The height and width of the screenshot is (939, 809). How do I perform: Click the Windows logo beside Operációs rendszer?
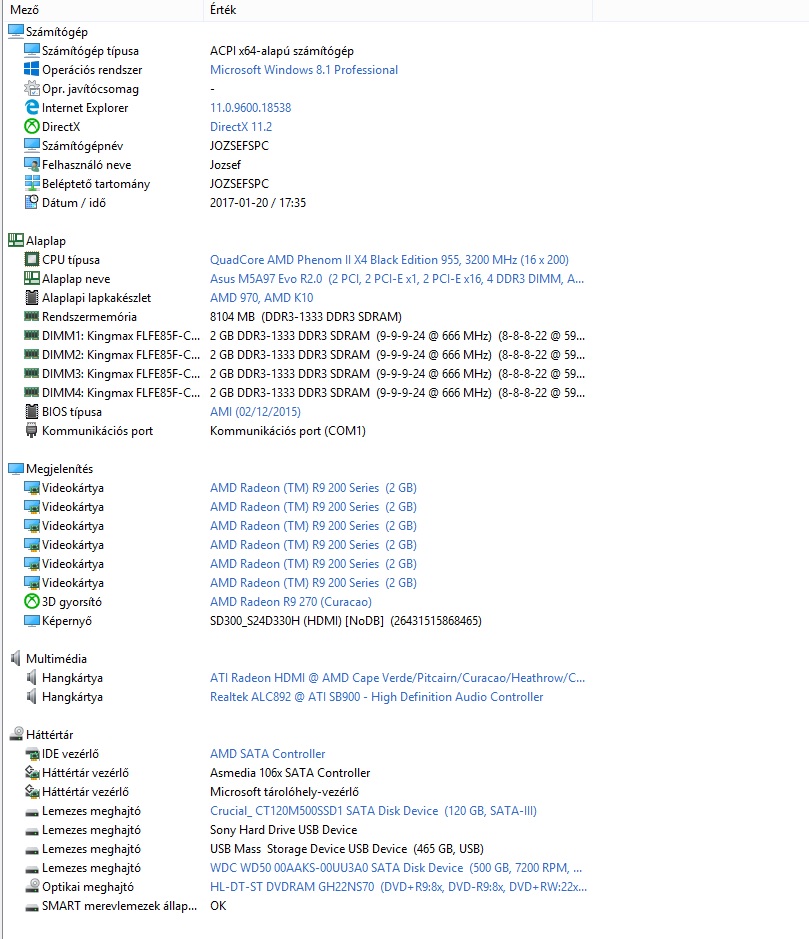(x=32, y=69)
